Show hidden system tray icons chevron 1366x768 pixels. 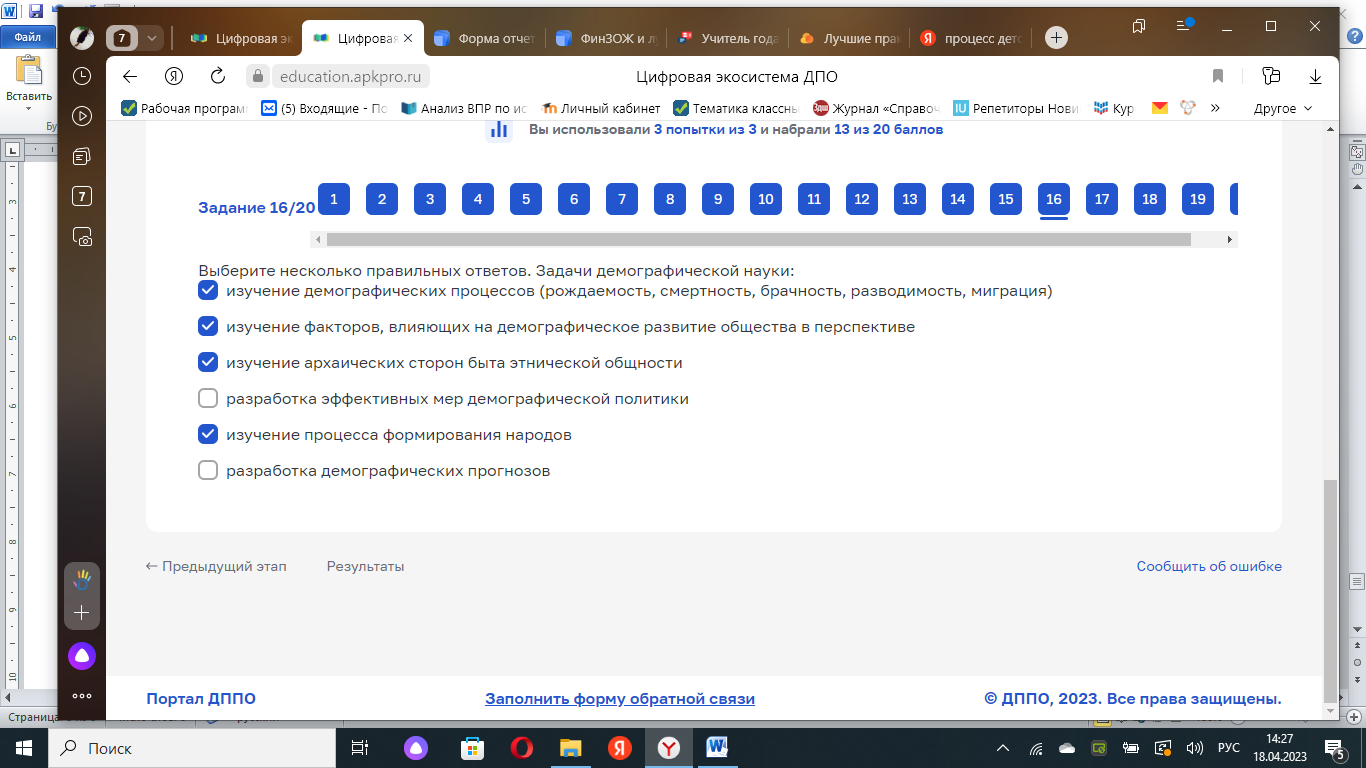pyautogui.click(x=1005, y=748)
